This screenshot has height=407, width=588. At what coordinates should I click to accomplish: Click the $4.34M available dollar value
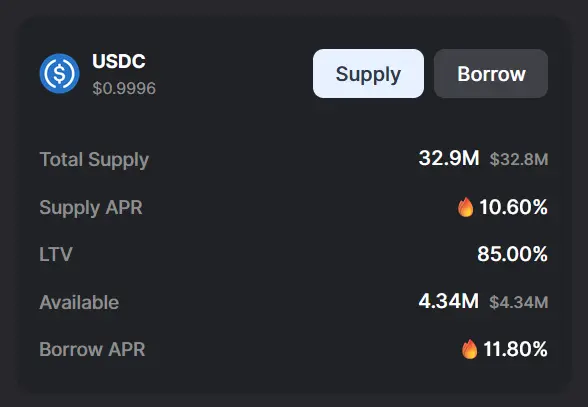(x=519, y=302)
